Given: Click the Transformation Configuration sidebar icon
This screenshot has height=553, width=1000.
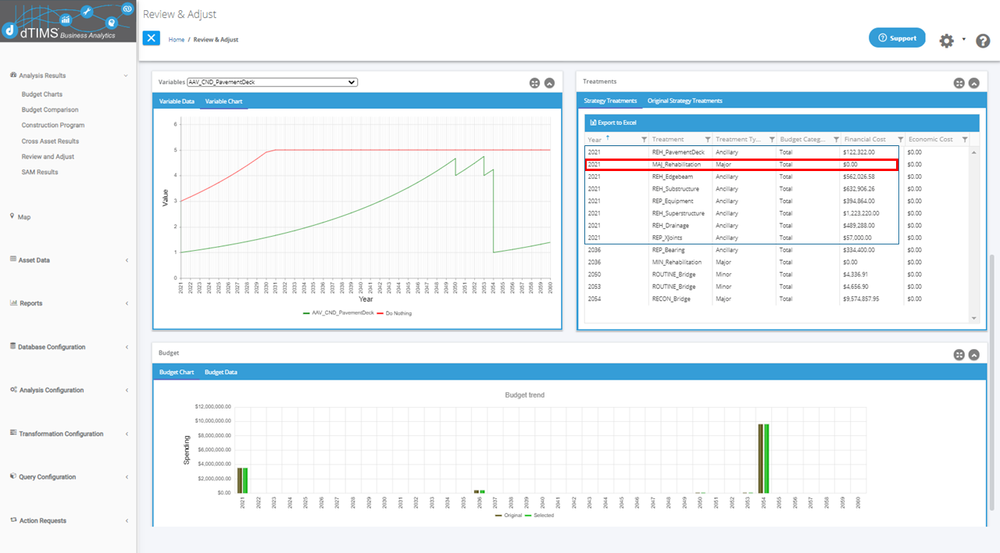Looking at the screenshot, I should tap(13, 432).
